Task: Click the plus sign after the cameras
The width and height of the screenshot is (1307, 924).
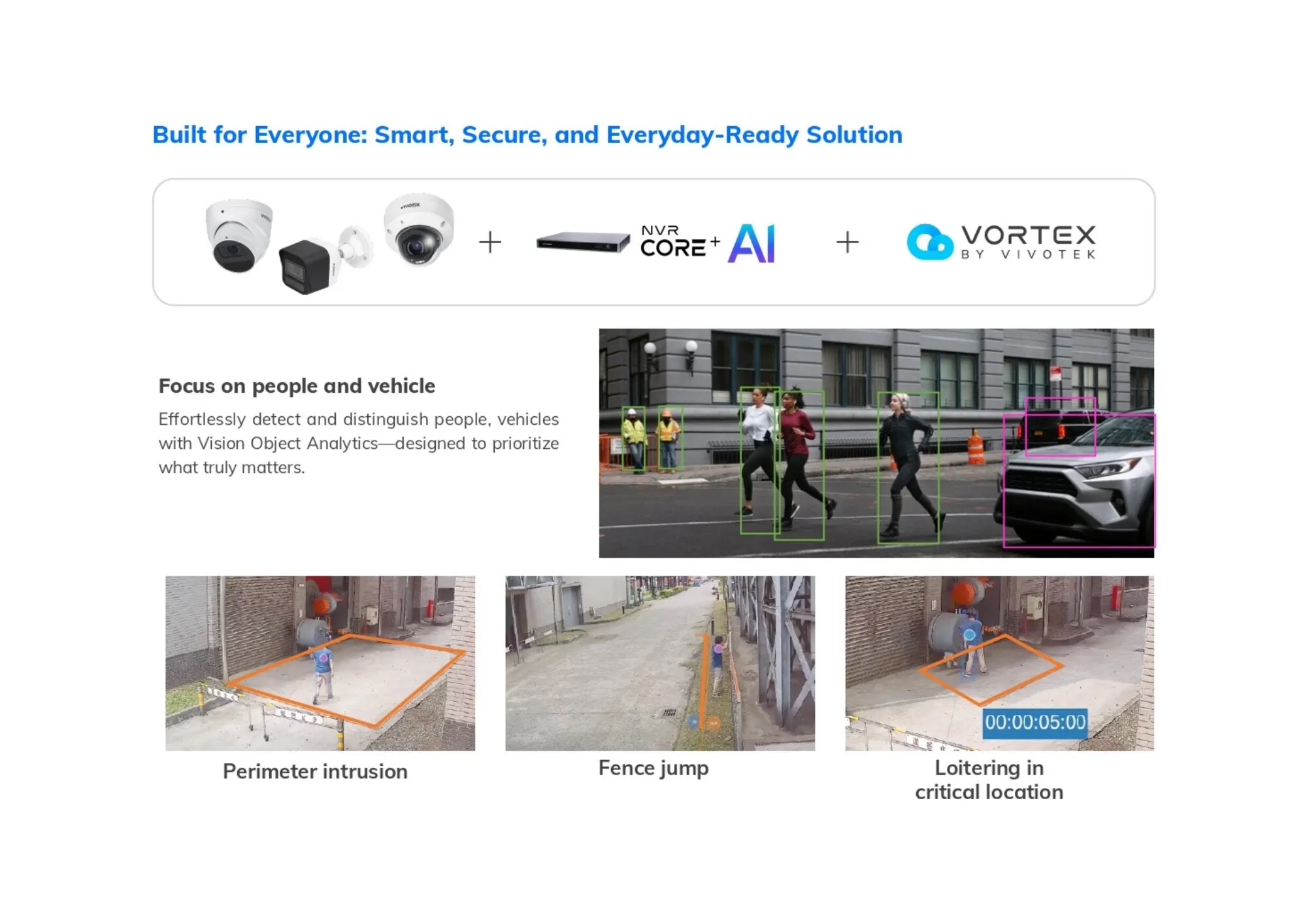Action: pyautogui.click(x=490, y=242)
